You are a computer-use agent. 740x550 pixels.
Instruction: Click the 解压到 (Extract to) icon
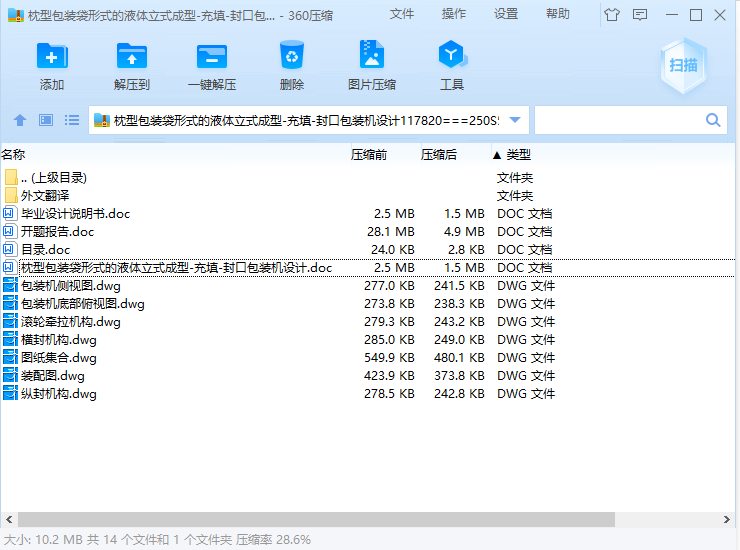tap(132, 56)
